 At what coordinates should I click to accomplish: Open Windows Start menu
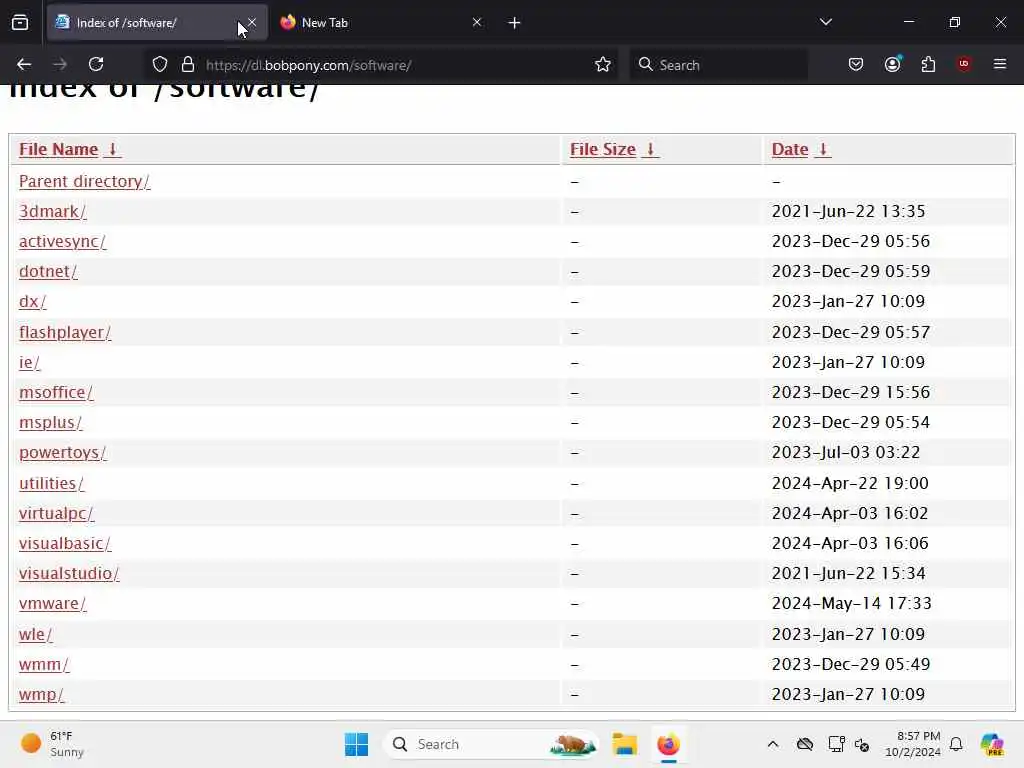tap(357, 744)
